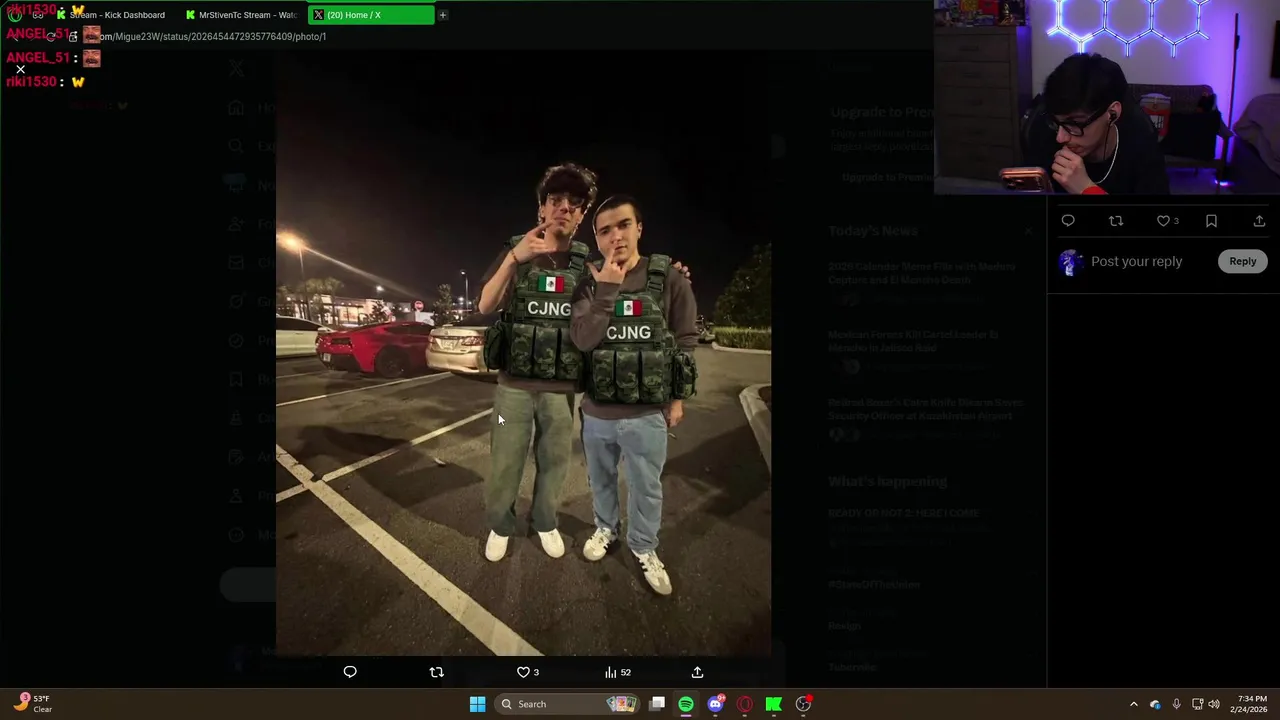
Task: Open the Windows Start menu
Action: click(x=477, y=704)
